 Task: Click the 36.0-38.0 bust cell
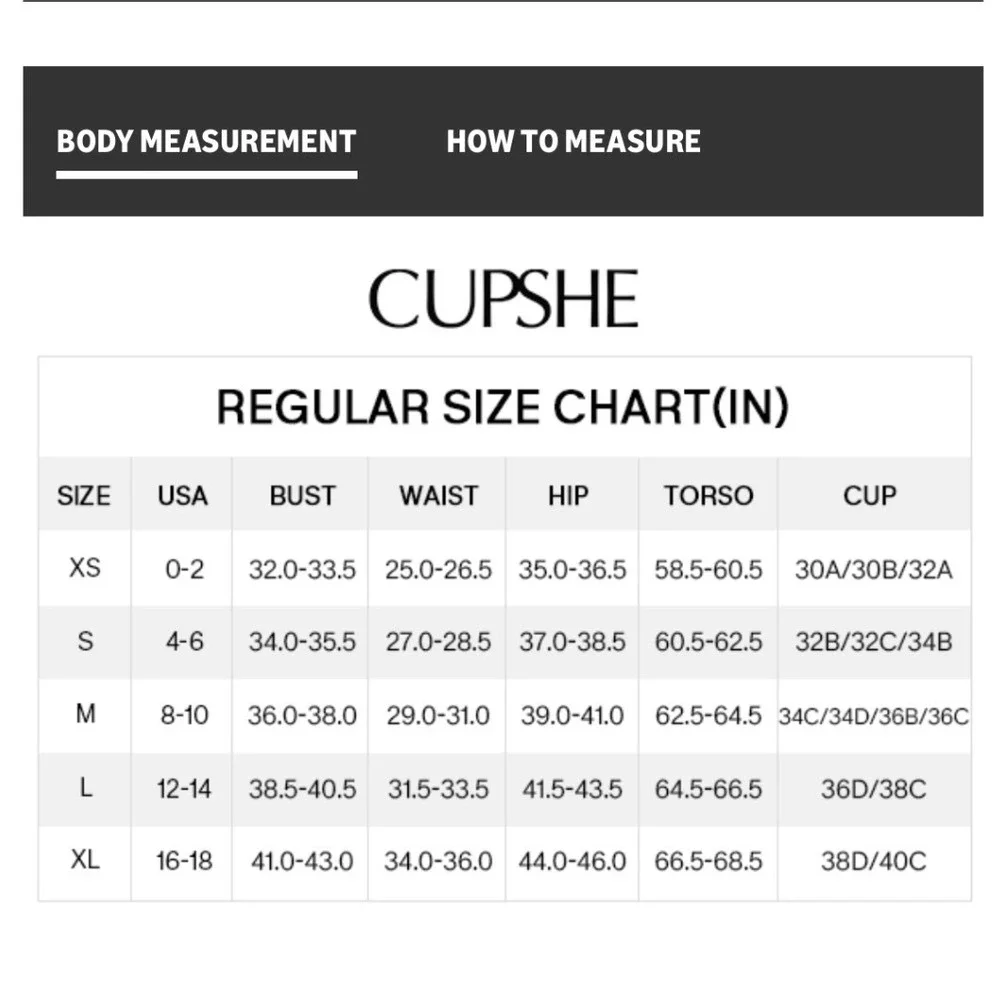(302, 716)
